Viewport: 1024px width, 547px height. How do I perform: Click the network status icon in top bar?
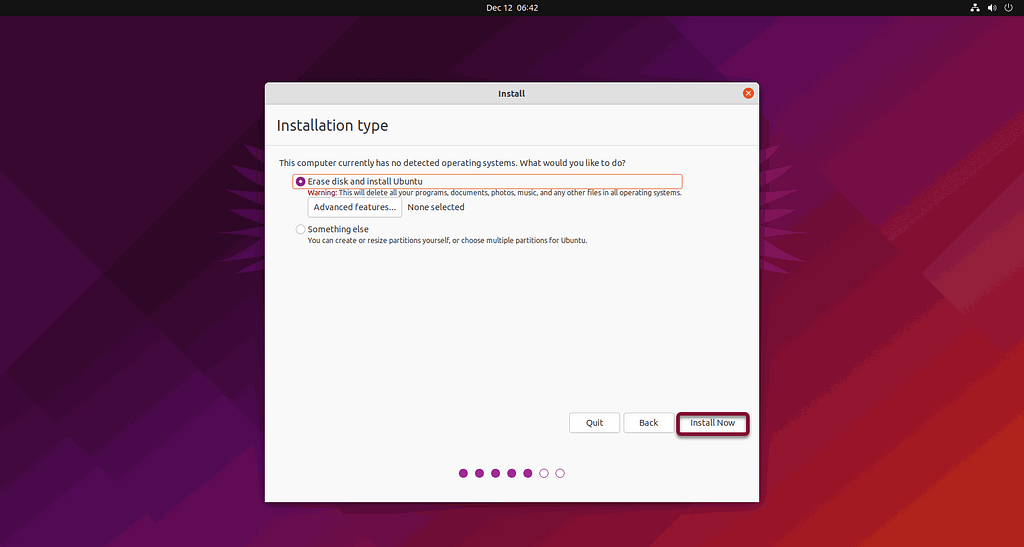975,8
